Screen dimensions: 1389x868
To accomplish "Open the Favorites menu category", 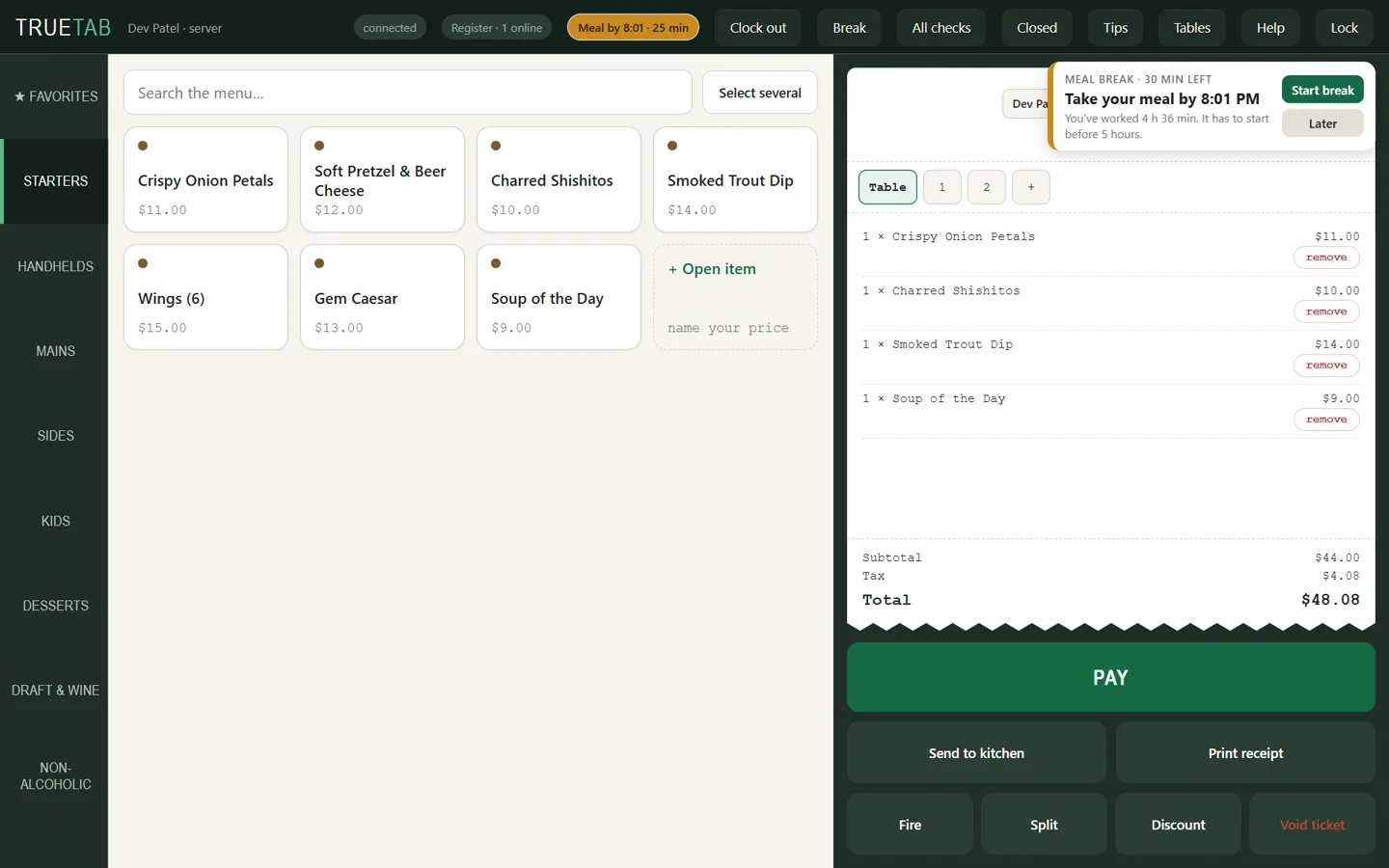I will 55,96.
